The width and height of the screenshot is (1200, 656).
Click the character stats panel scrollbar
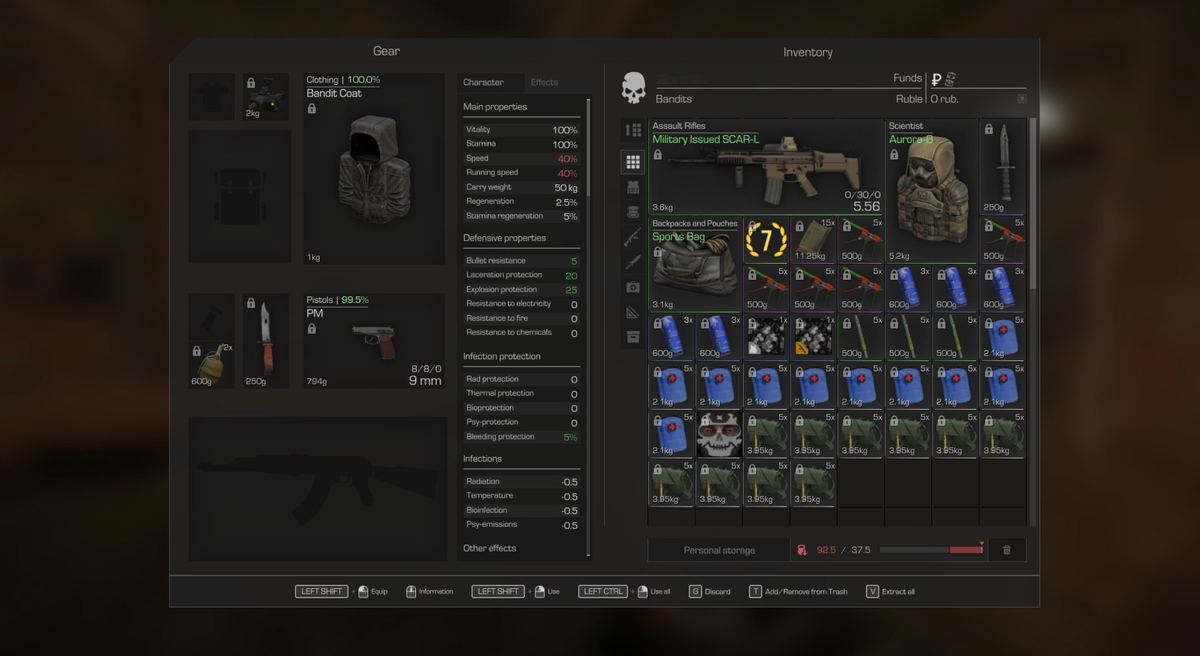pyautogui.click(x=589, y=147)
